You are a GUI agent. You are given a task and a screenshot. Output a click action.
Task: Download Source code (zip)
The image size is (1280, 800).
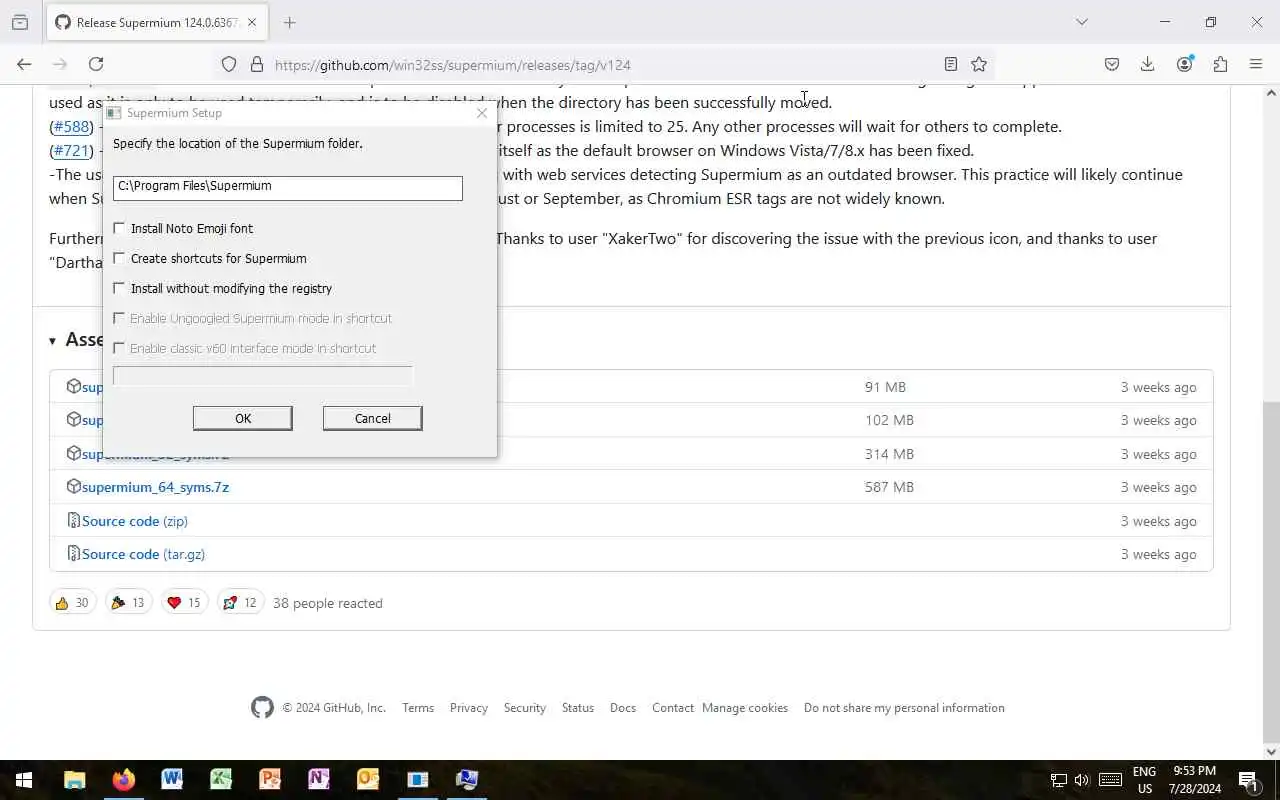click(135, 521)
